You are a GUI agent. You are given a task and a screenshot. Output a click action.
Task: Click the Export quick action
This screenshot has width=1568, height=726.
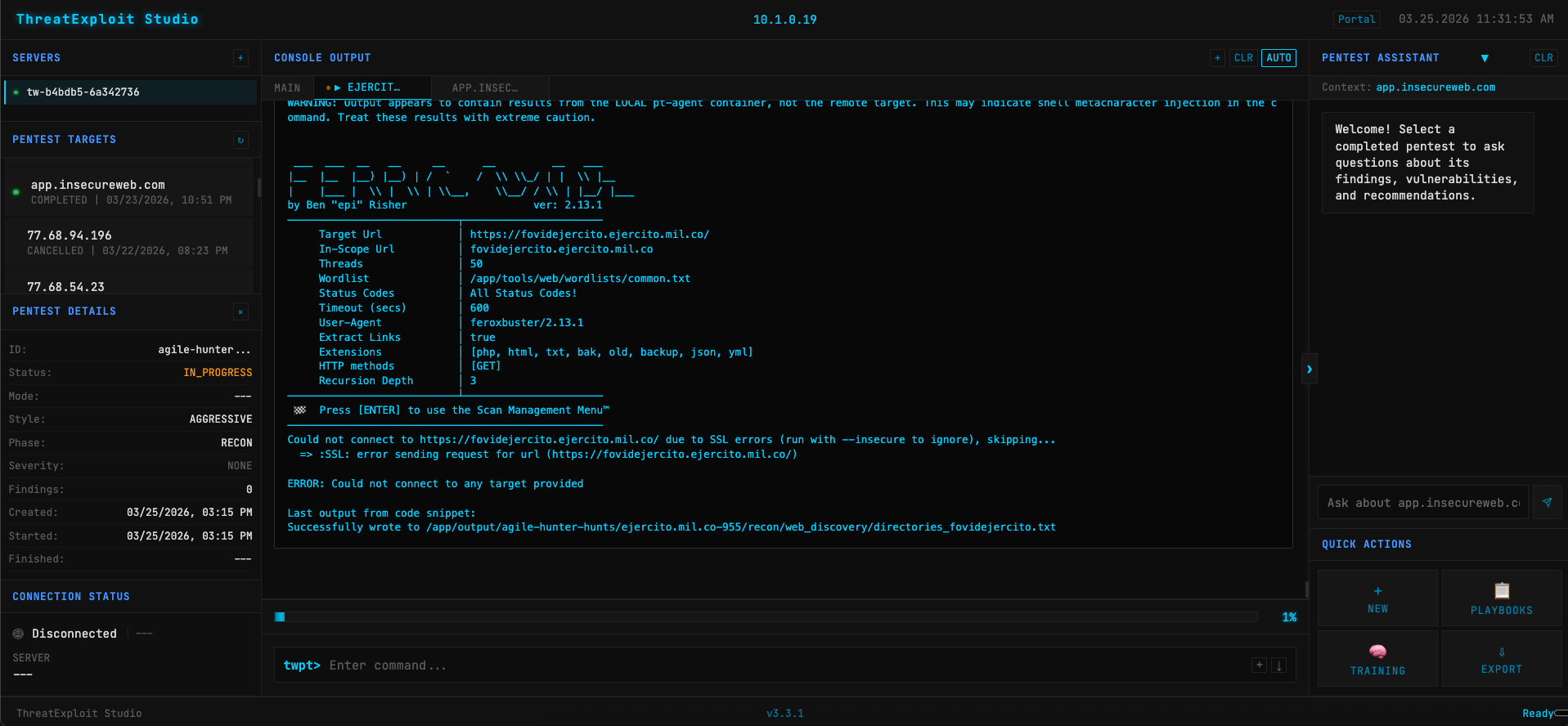tap(1501, 659)
